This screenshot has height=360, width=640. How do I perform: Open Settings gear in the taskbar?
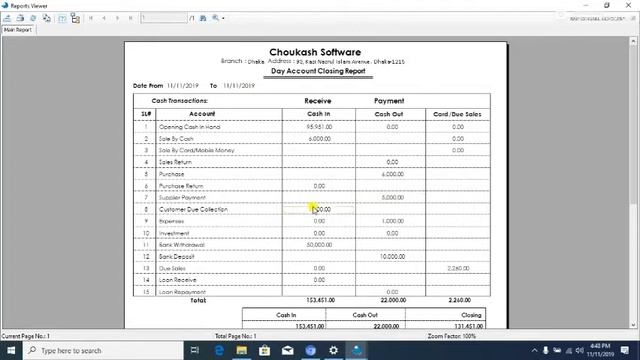(x=333, y=350)
